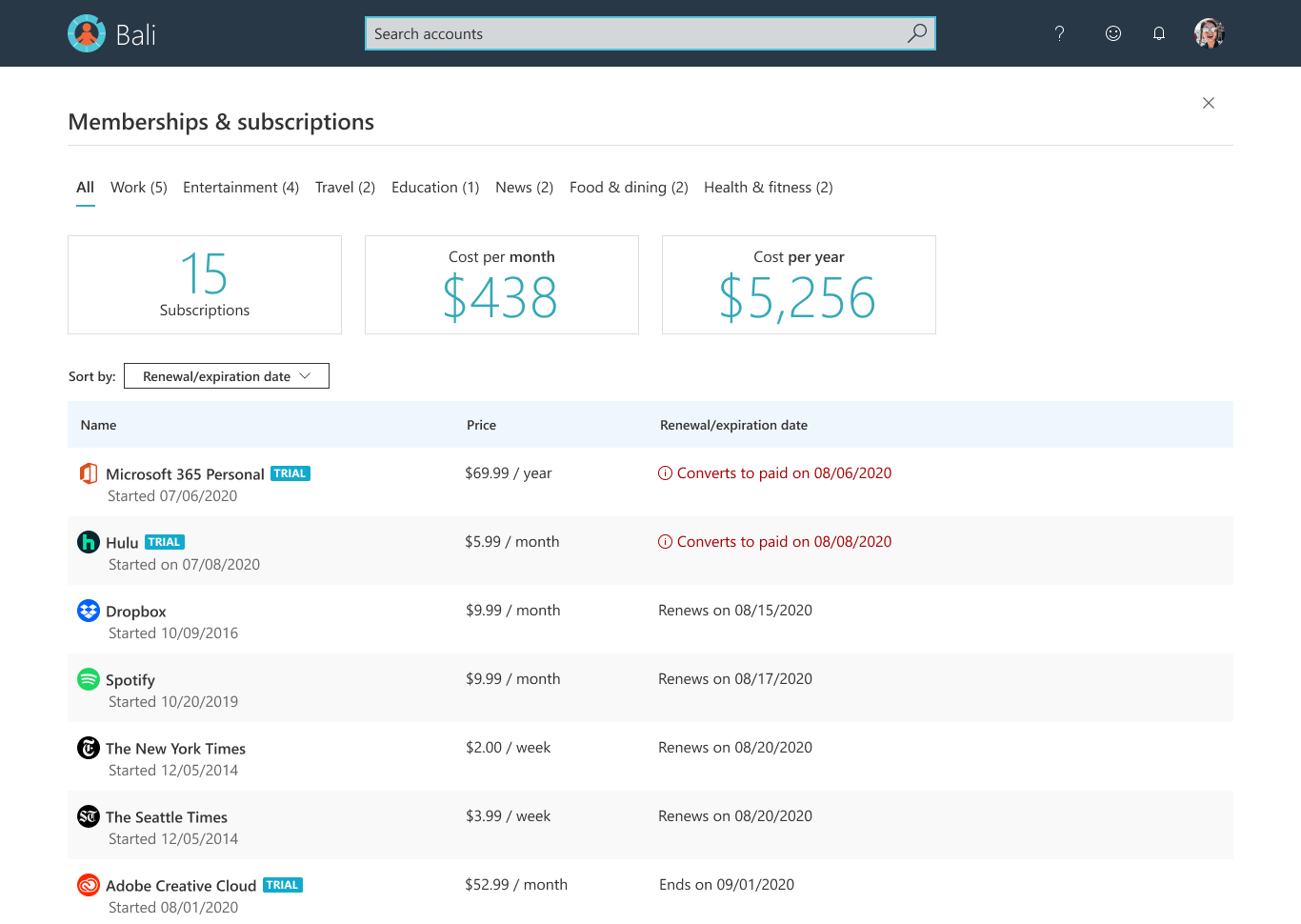Click the Microsoft 365 TRIAL badge
This screenshot has width=1301, height=924.
[x=290, y=473]
